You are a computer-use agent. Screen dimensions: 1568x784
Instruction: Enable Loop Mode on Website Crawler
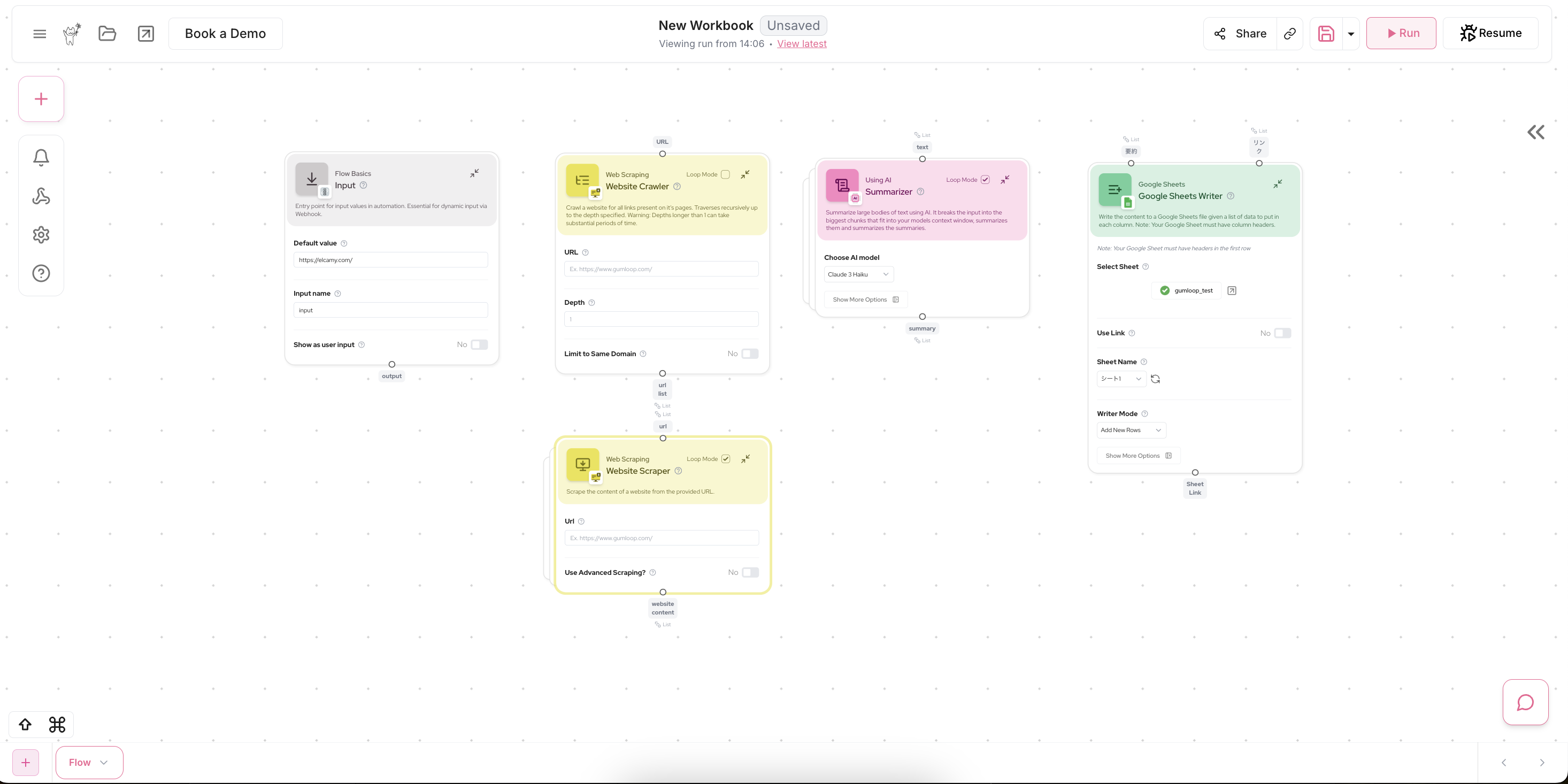(x=725, y=175)
